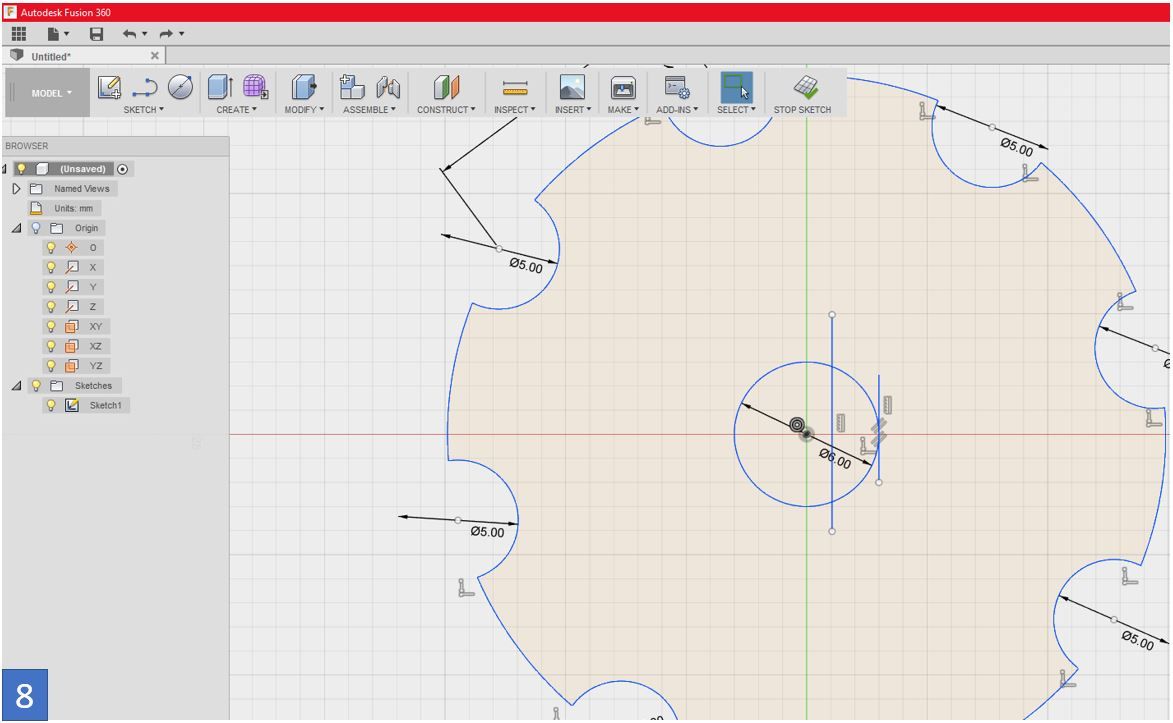1173x723 pixels.
Task: Click the Units: mm document icon
Action: [36, 208]
